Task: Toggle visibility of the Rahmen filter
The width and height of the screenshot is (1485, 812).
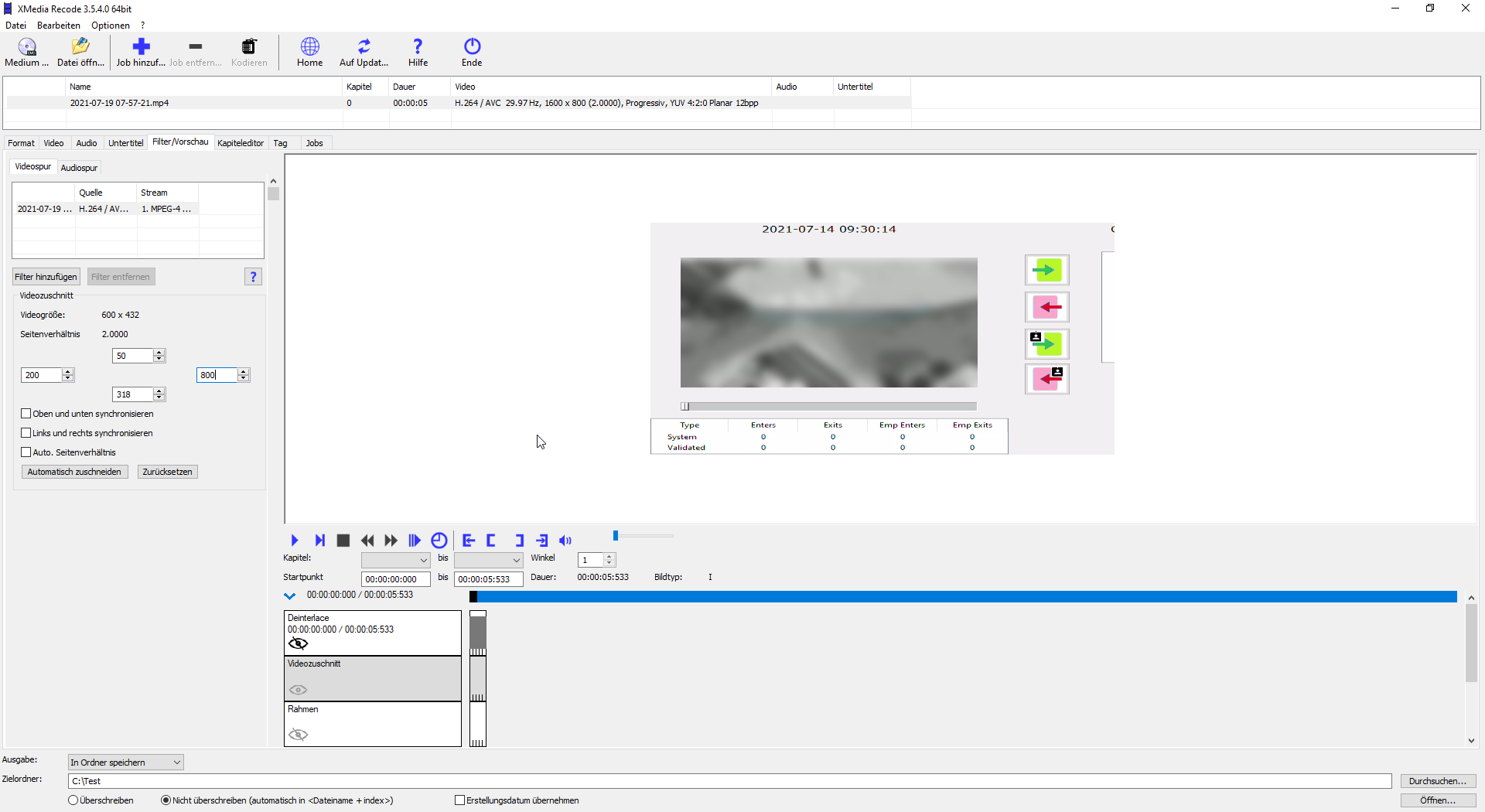Action: (x=298, y=734)
